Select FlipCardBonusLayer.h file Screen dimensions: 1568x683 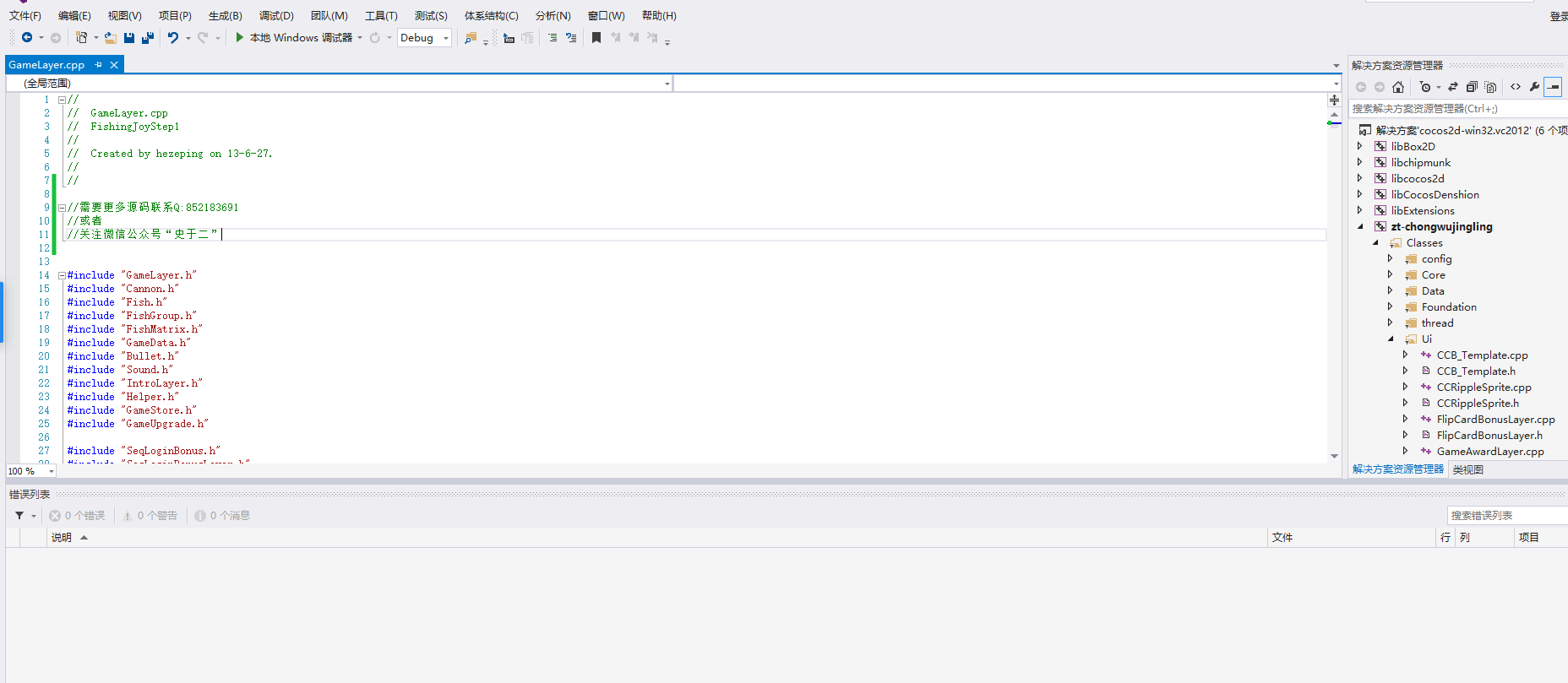click(1489, 435)
